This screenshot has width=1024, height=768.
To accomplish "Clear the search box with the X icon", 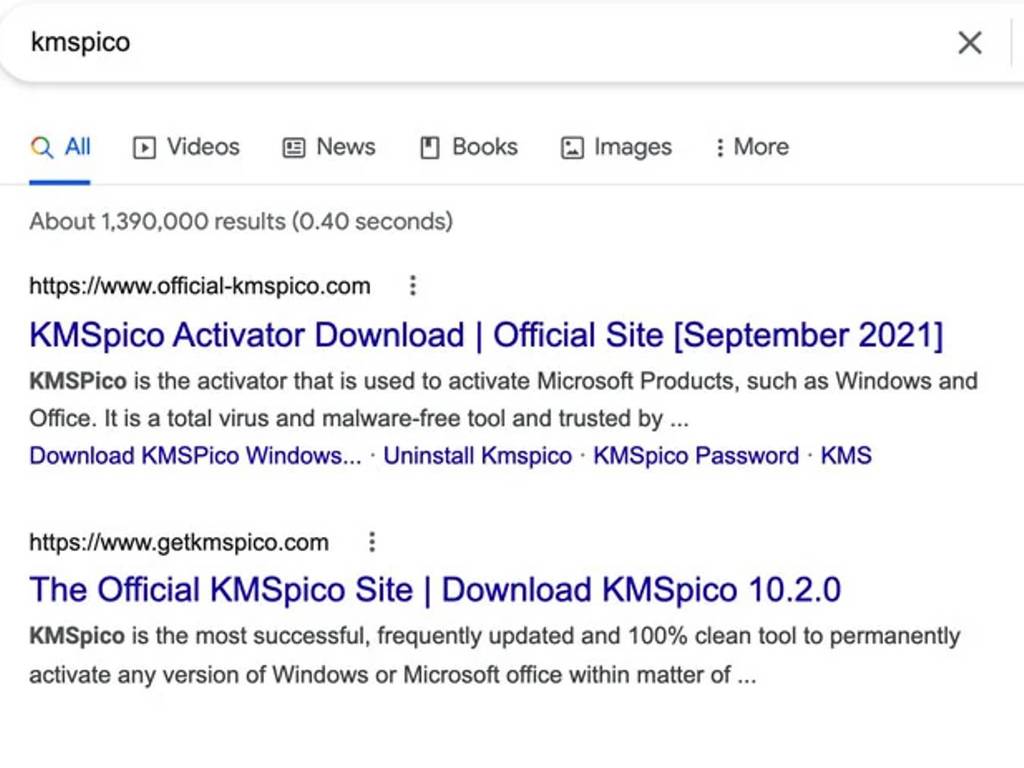I will (970, 43).
